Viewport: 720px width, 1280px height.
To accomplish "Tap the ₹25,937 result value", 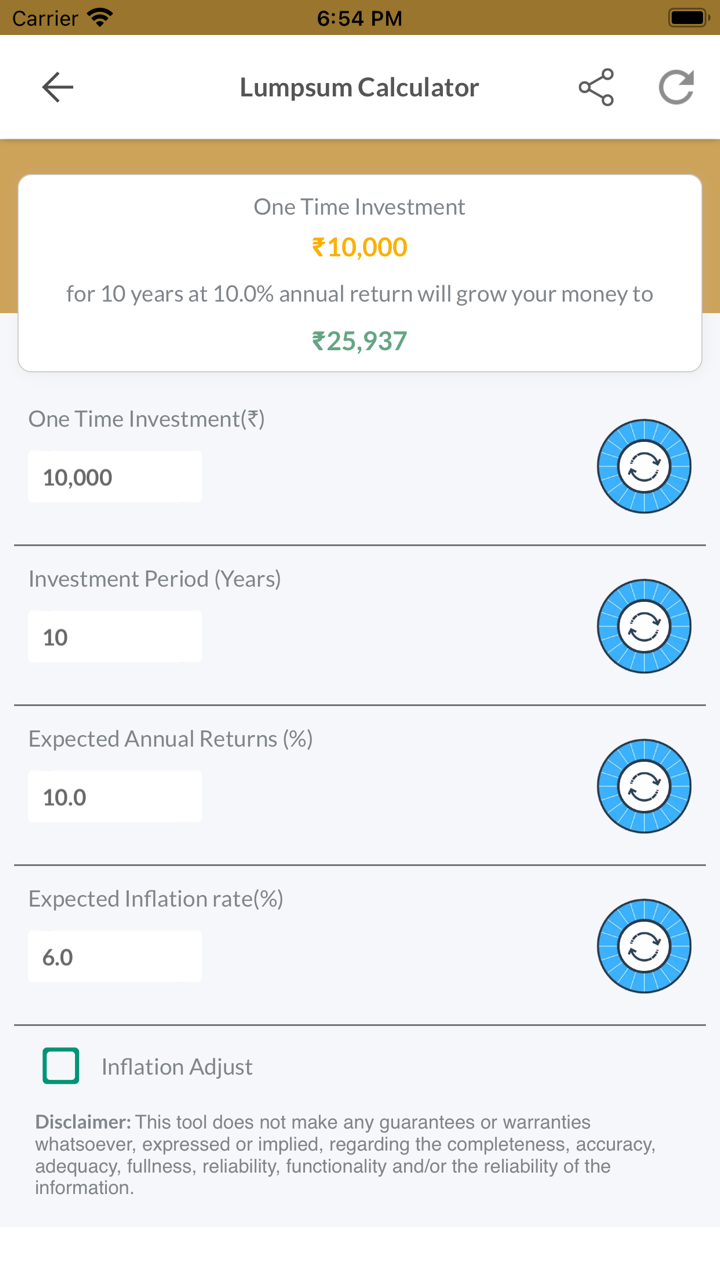I will point(360,341).
